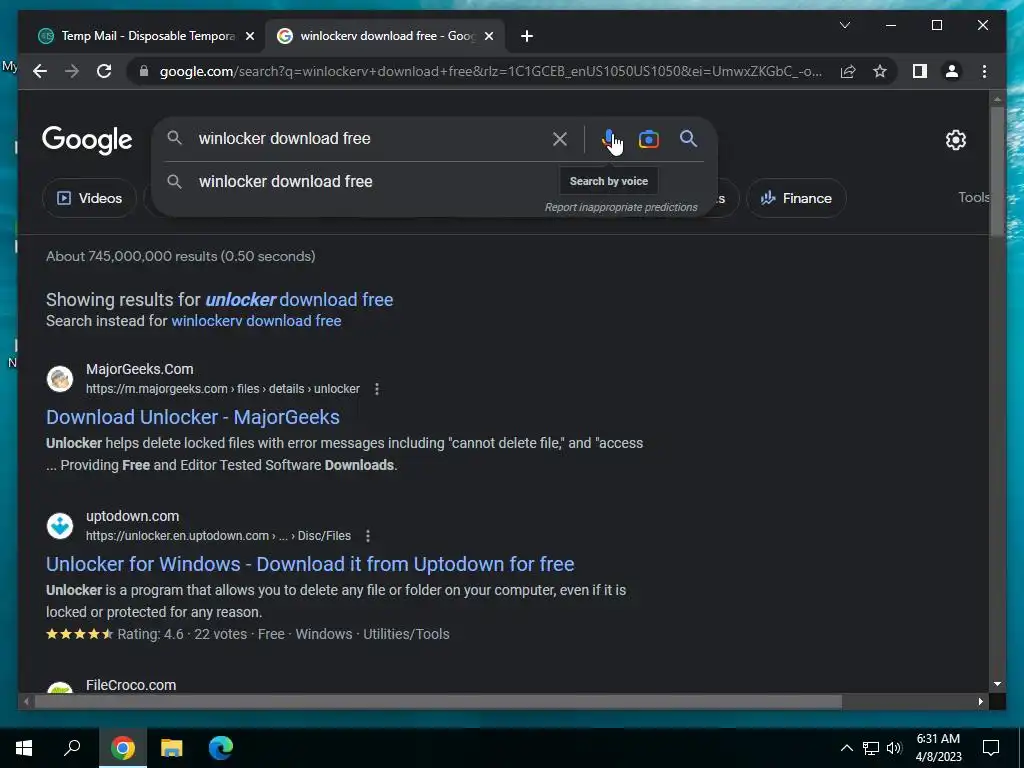This screenshot has width=1024, height=768.
Task: Open a new browser tab
Action: pos(527,36)
